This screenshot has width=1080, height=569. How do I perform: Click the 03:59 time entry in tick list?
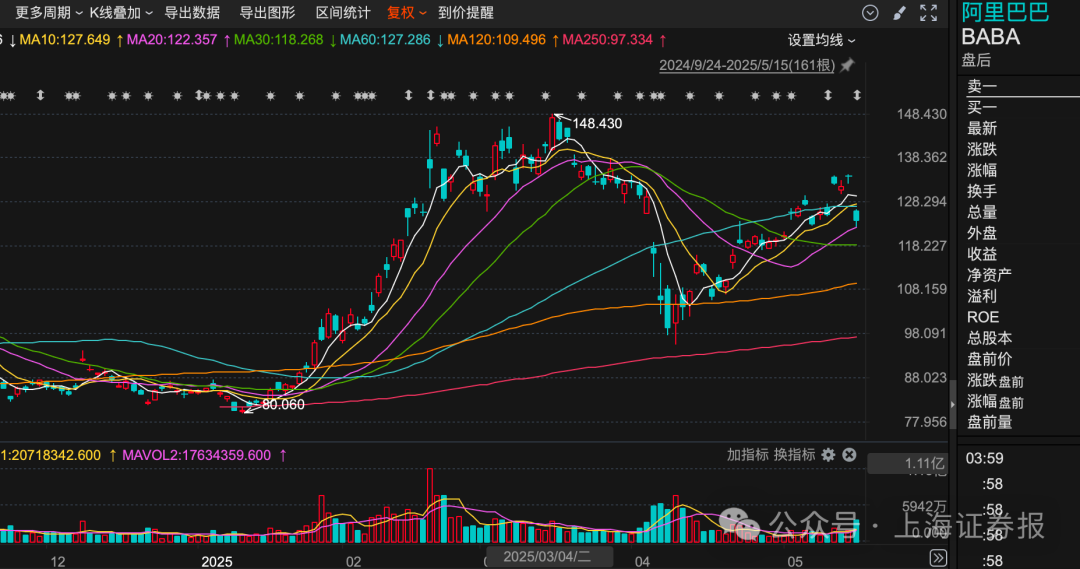tap(984, 458)
